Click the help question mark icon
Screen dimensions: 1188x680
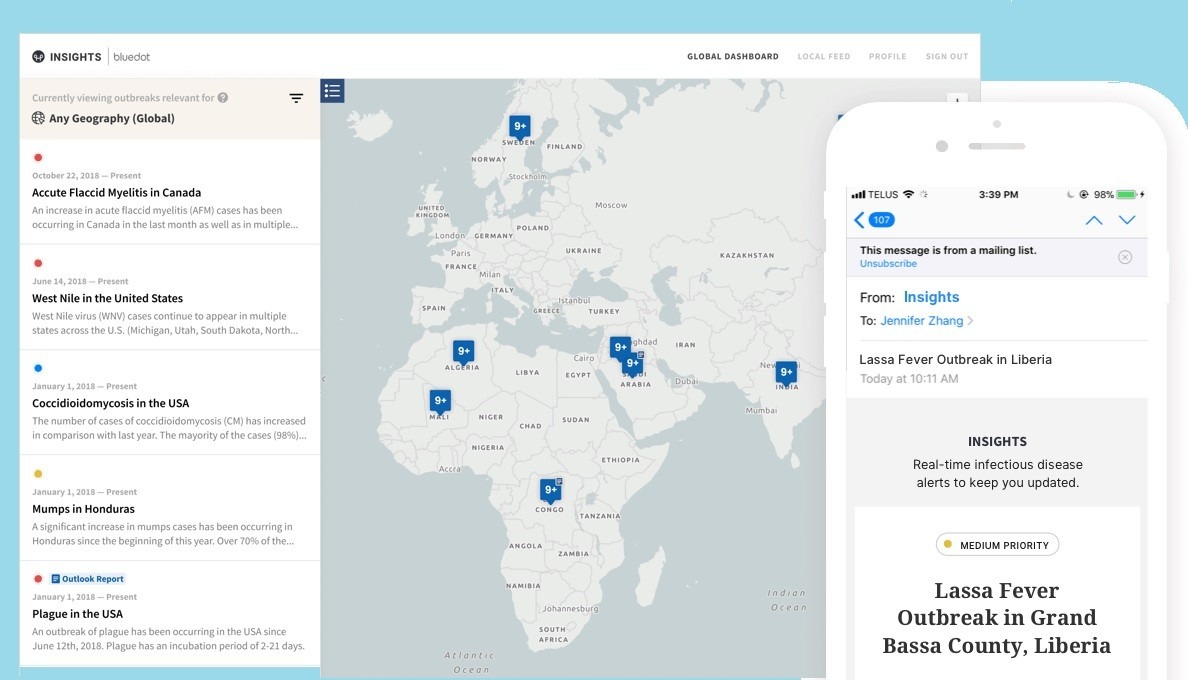[x=223, y=98]
